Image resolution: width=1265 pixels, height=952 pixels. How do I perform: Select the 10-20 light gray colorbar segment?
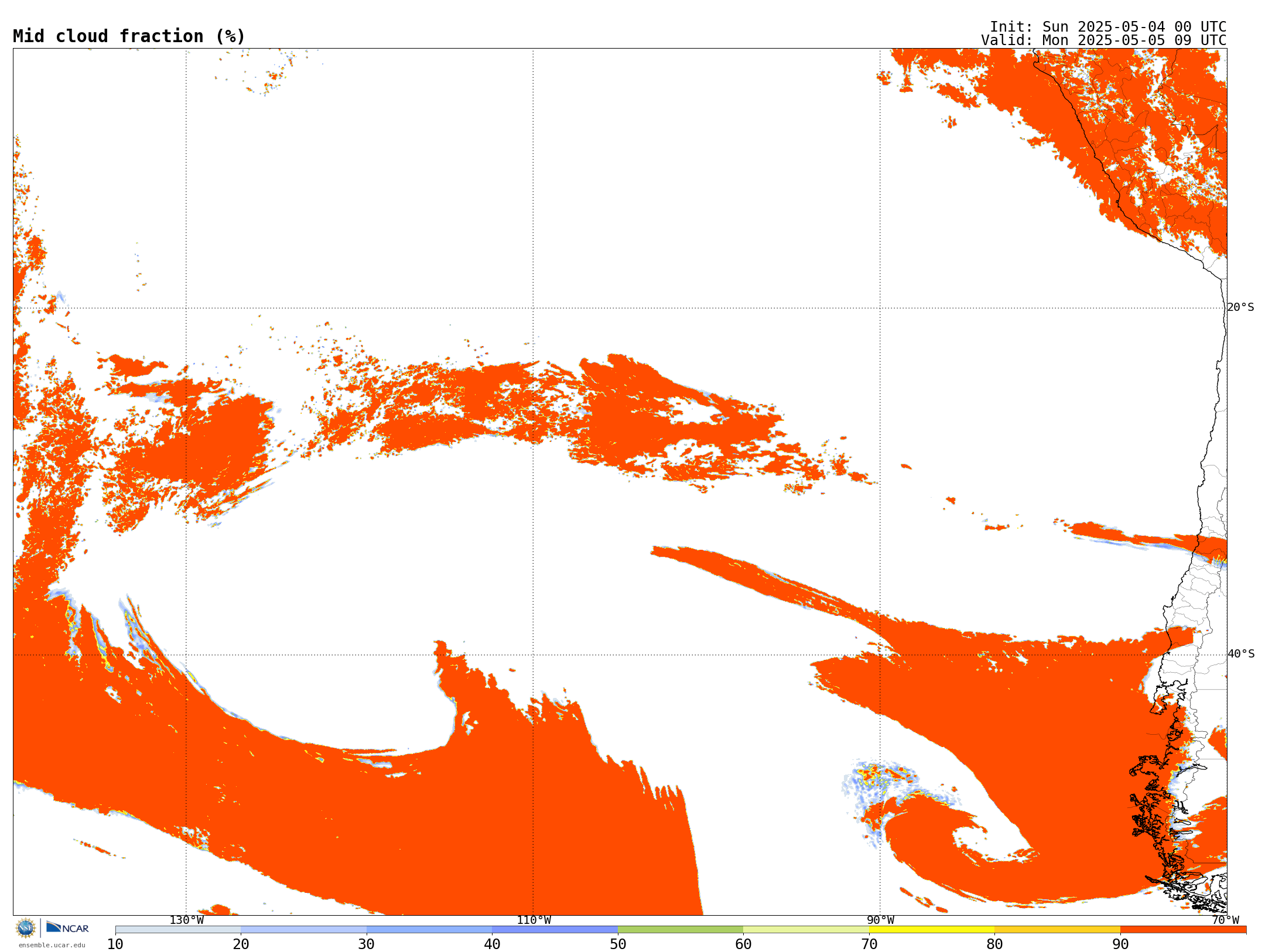point(178,930)
